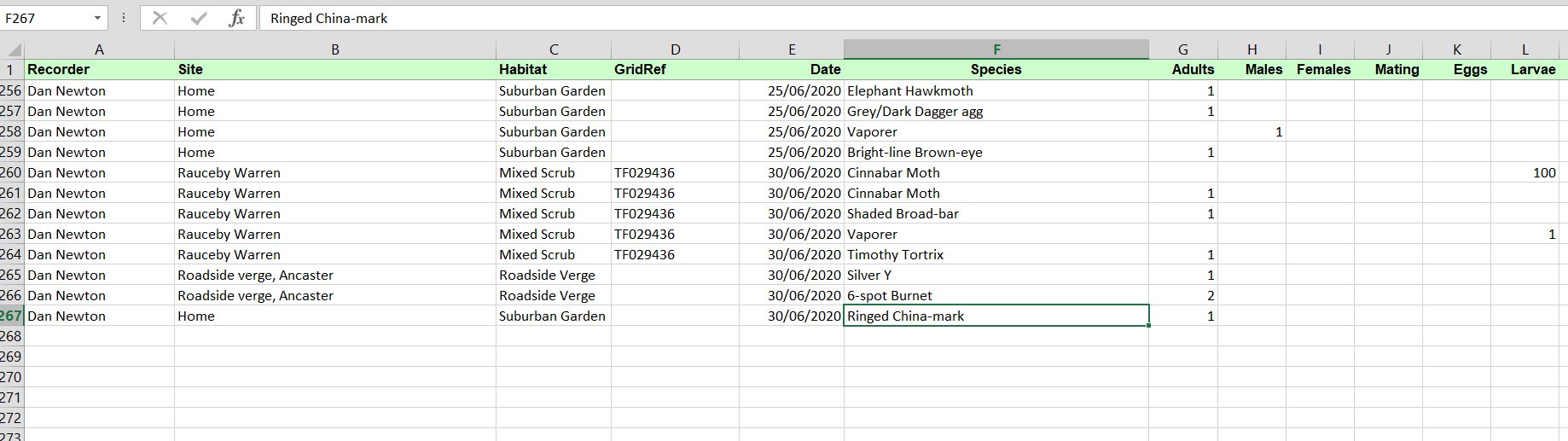Select column I header
Screen dimensions: 1568x441
point(1320,49)
